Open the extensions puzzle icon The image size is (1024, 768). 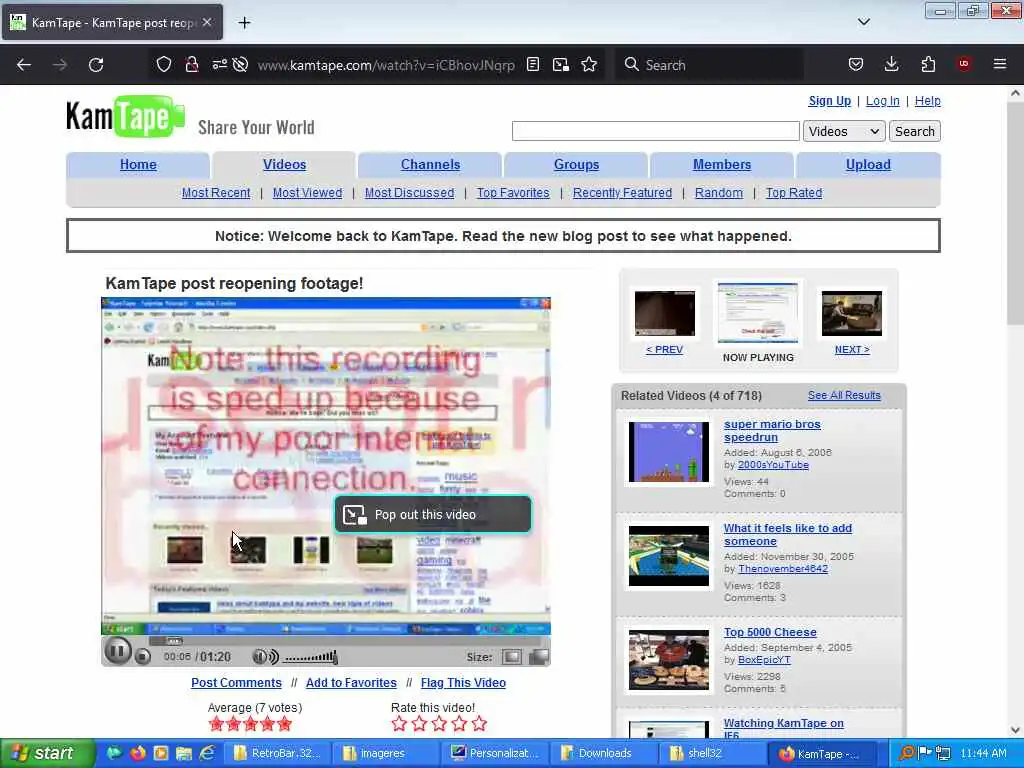928,64
